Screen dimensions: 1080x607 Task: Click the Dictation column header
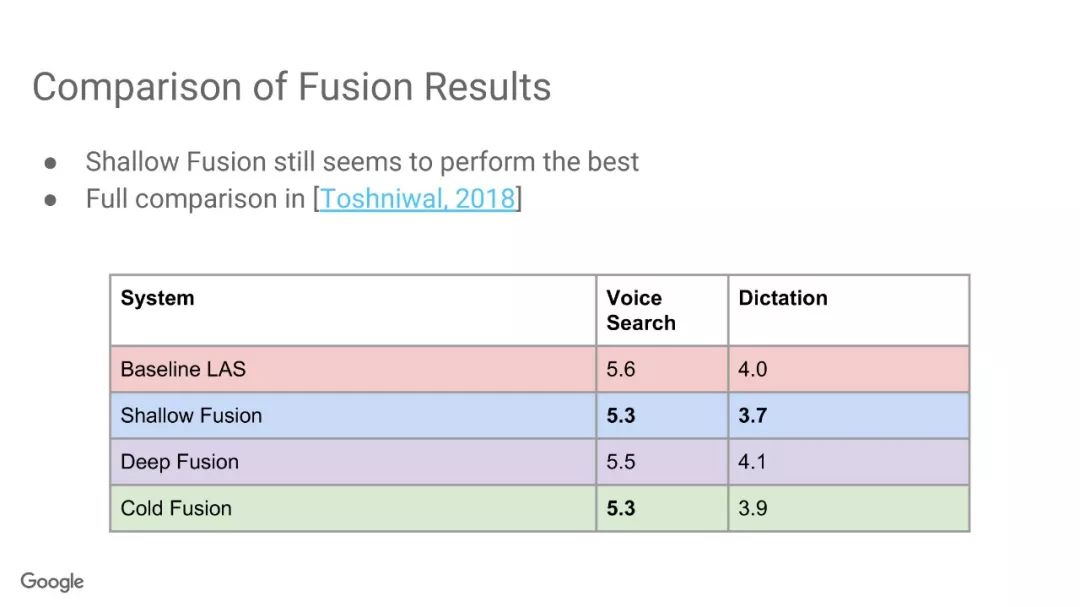pyautogui.click(x=782, y=298)
